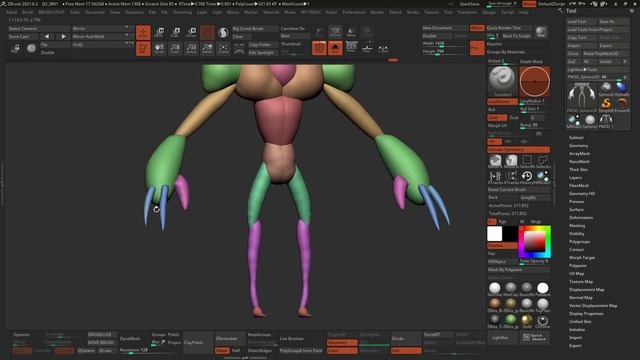Toggle the orange Adapt option

(222, 351)
